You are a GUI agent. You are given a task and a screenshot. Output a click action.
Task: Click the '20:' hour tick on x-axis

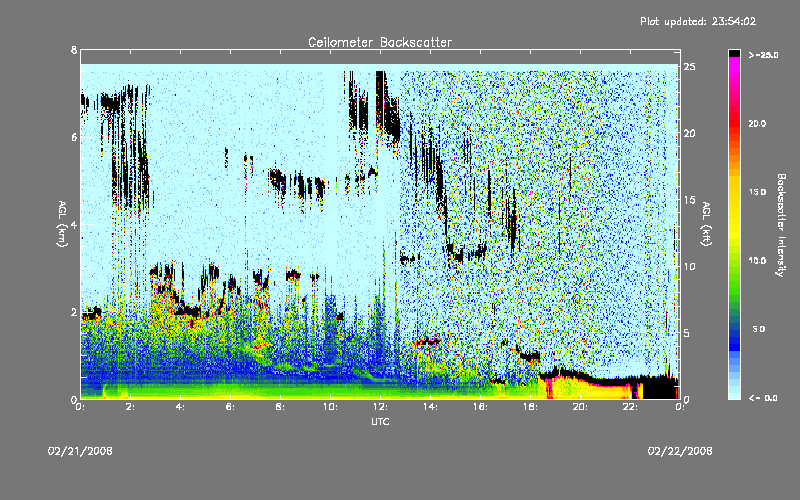[580, 407]
